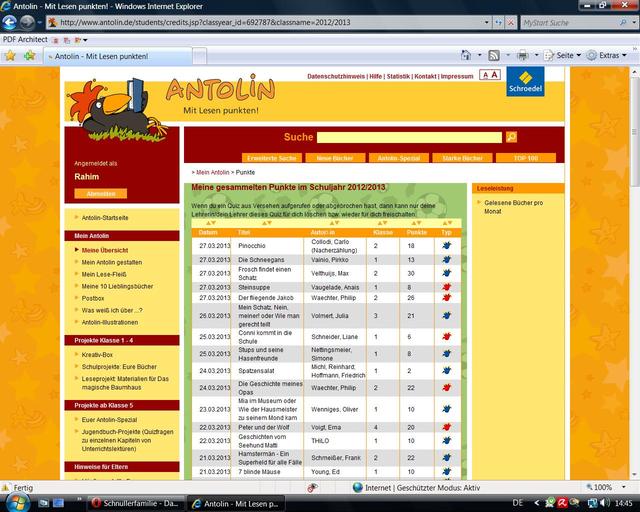Select the Marke Bücher tab
The width and height of the screenshot is (640, 512).
click(462, 158)
